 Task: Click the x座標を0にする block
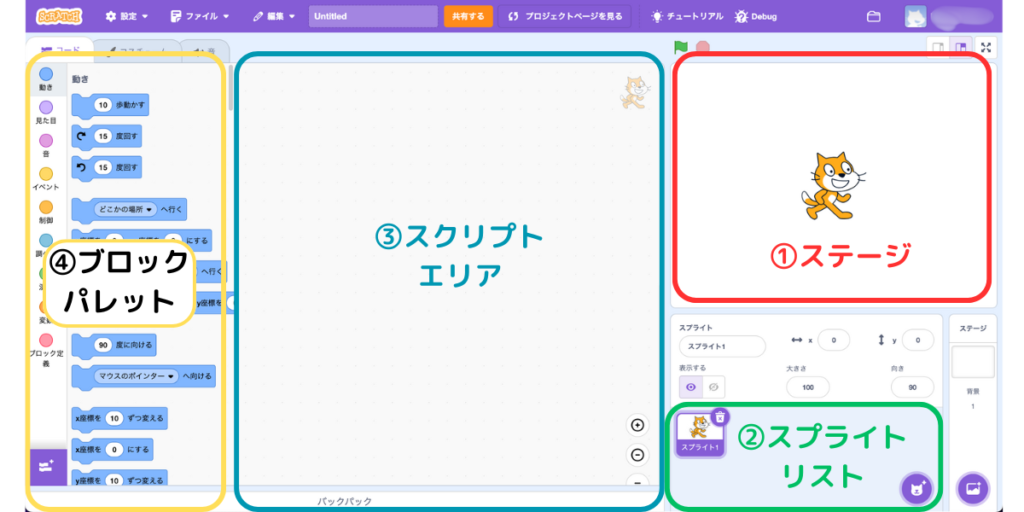click(x=112, y=449)
